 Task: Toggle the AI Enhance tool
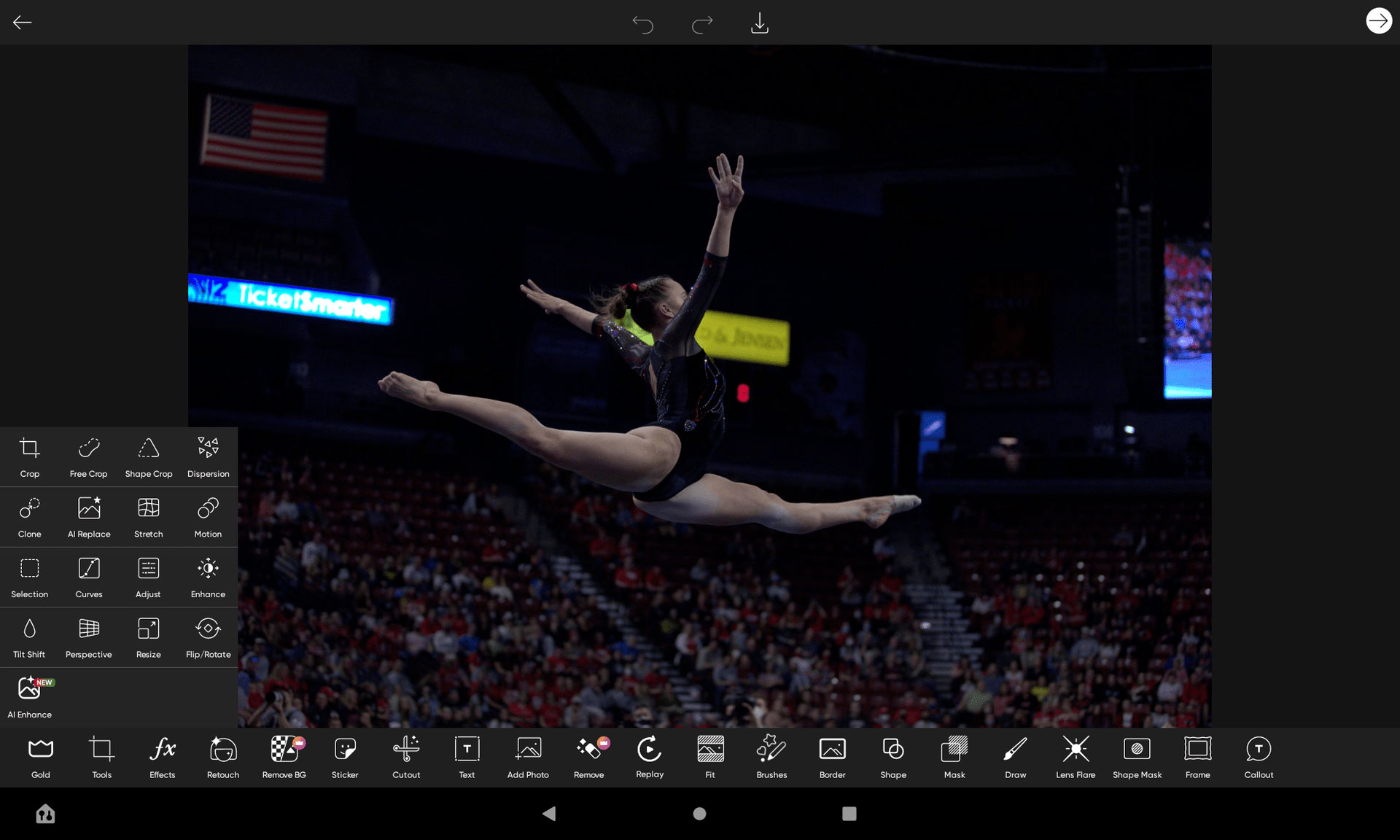point(29,695)
